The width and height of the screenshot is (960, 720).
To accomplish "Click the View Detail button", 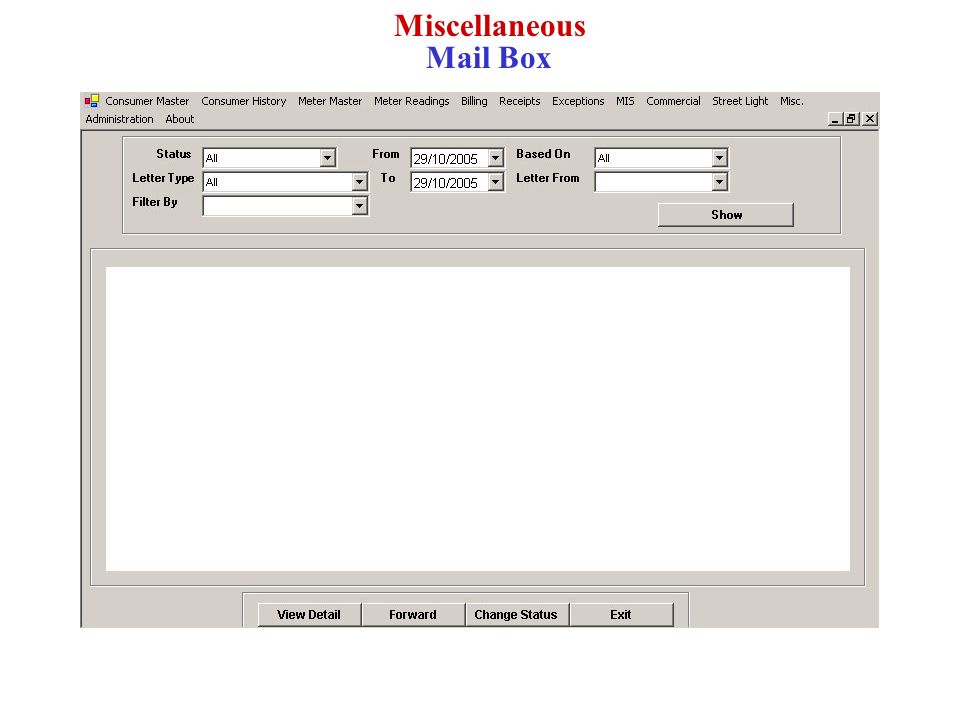I will [x=309, y=615].
